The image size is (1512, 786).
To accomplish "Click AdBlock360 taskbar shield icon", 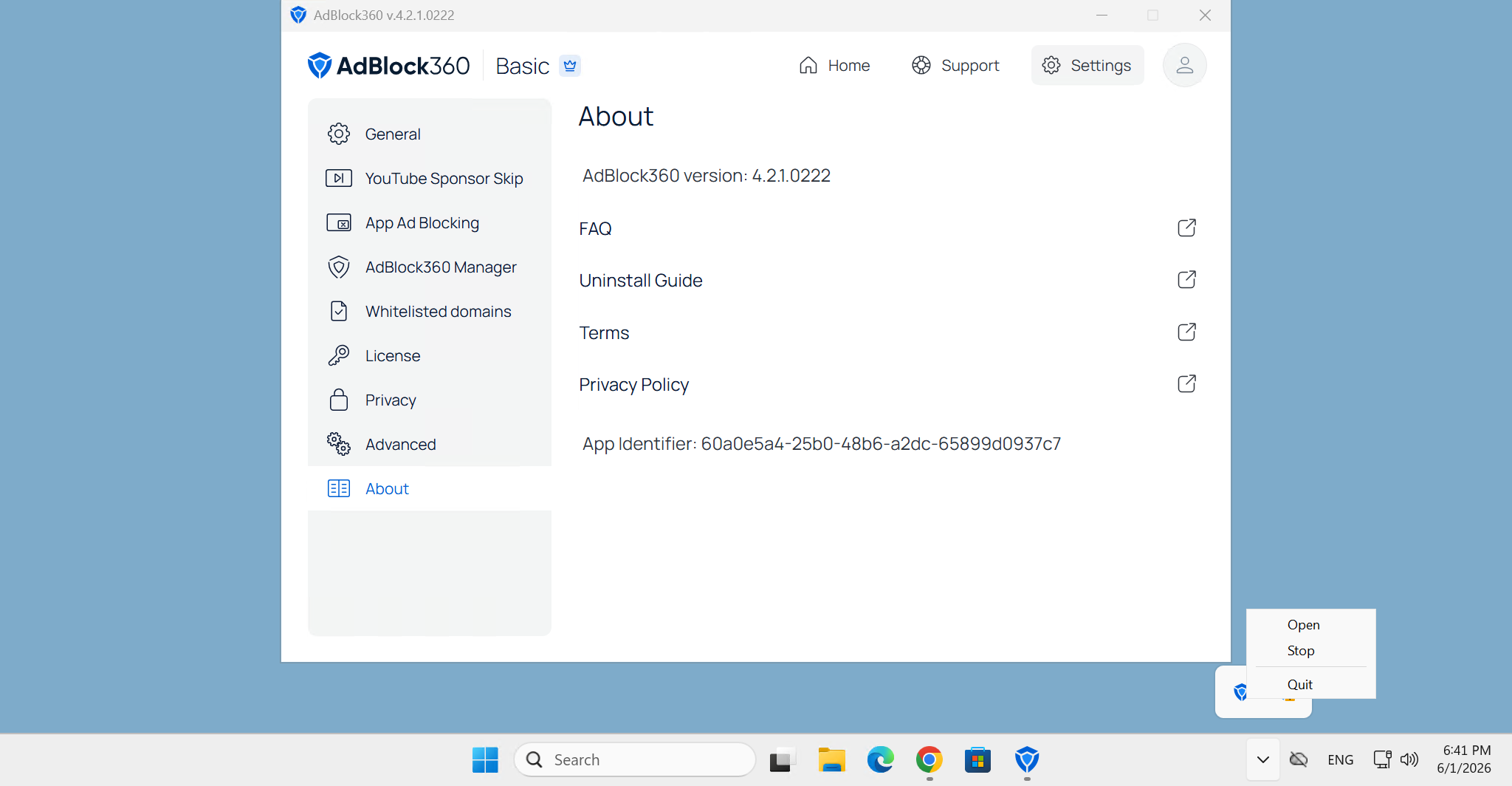I will coord(1027,759).
